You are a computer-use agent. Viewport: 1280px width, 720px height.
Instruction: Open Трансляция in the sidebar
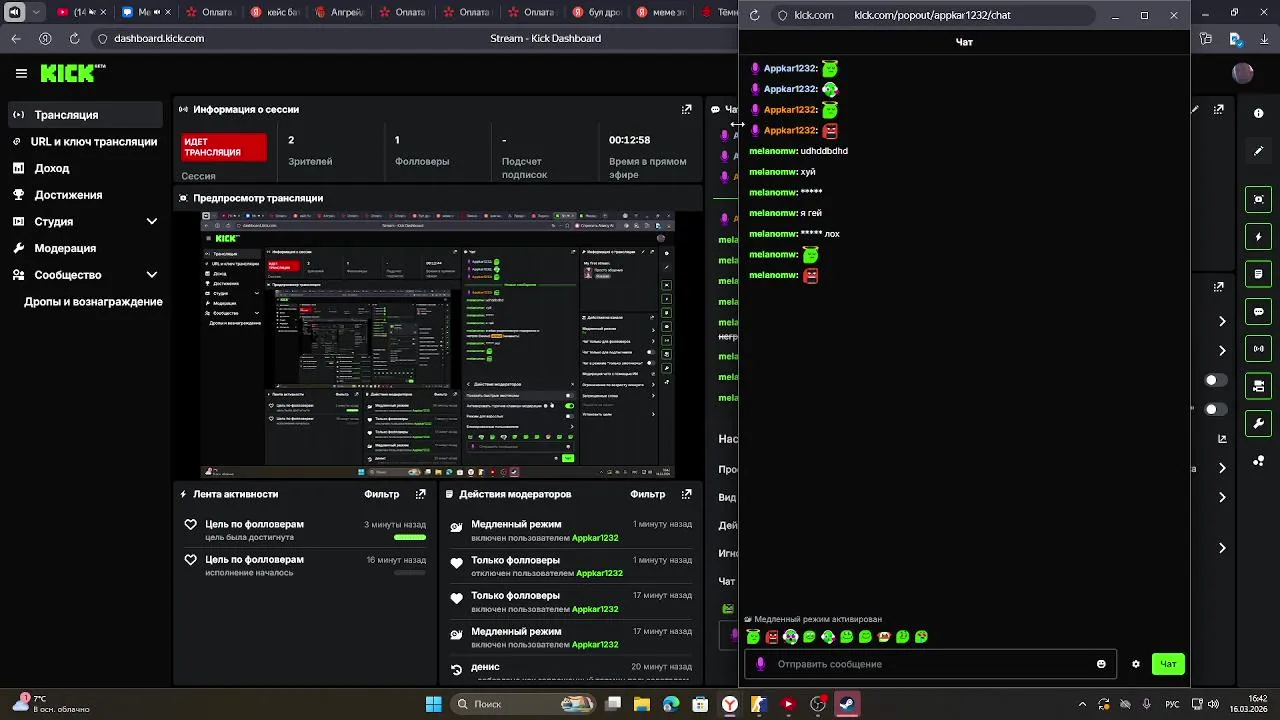(85, 115)
